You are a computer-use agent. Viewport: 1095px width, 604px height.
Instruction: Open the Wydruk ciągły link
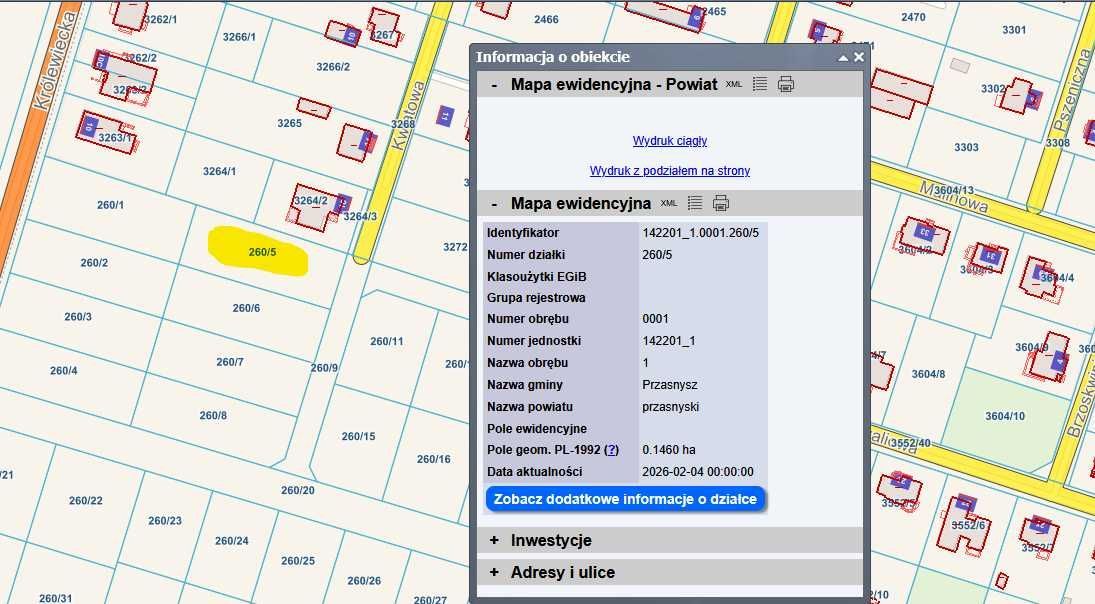coord(670,140)
